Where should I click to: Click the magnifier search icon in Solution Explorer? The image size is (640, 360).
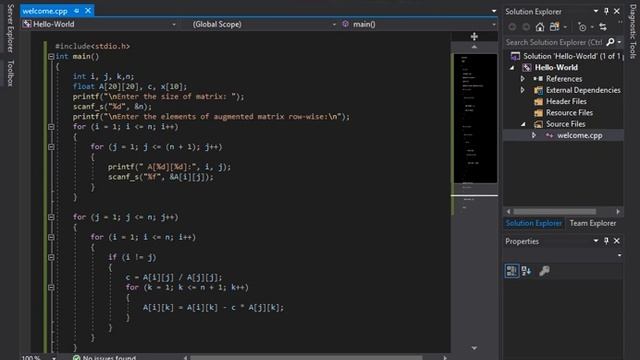pyautogui.click(x=610, y=42)
